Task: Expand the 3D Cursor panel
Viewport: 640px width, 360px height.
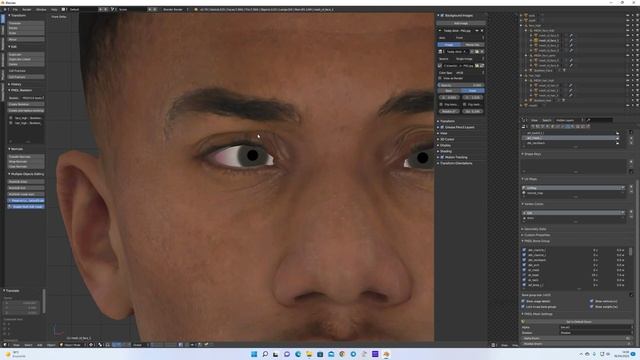Action: [x=446, y=139]
